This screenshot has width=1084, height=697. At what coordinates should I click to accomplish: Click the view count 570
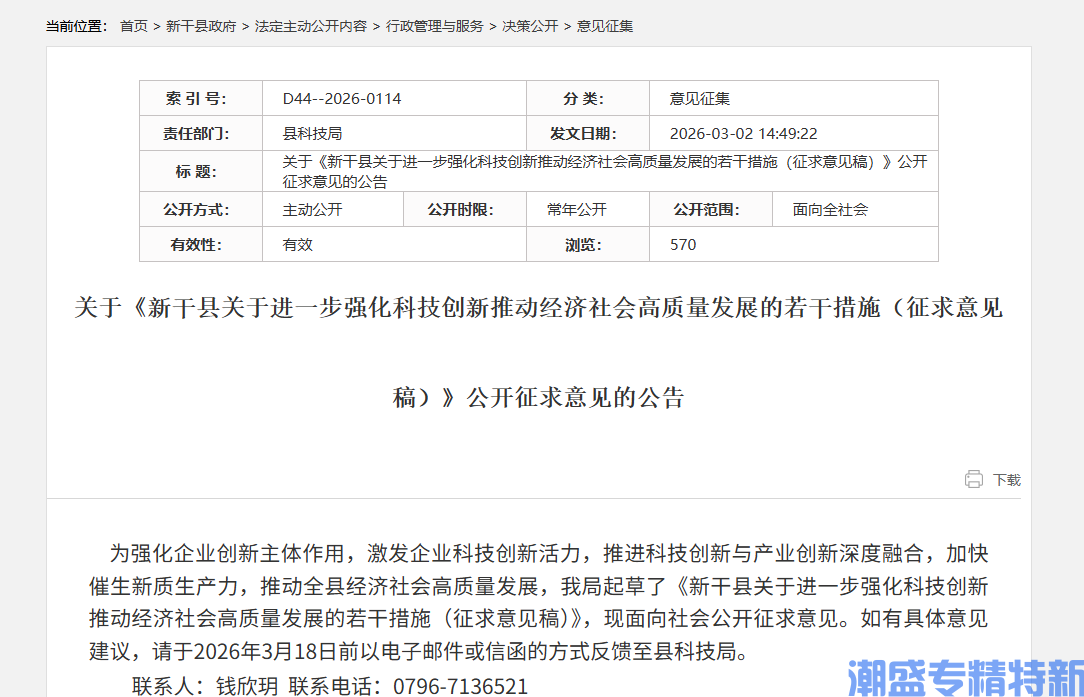(681, 244)
